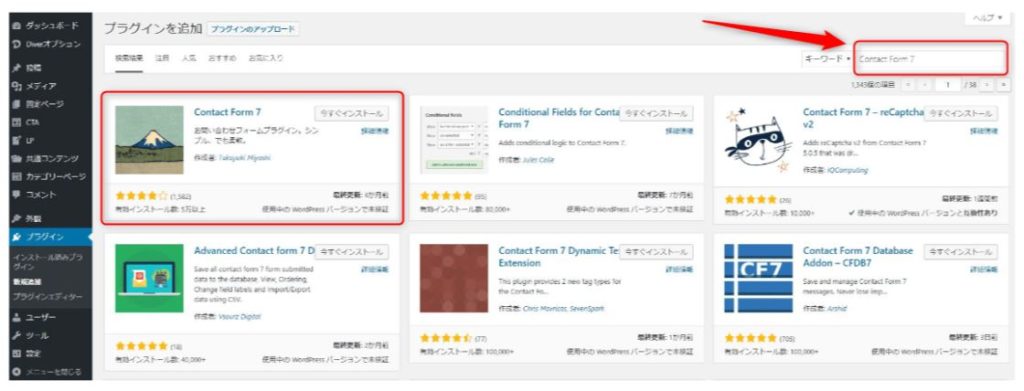Open the 設定 sidebar icon
This screenshot has height=391, width=1024.
click(x=16, y=354)
